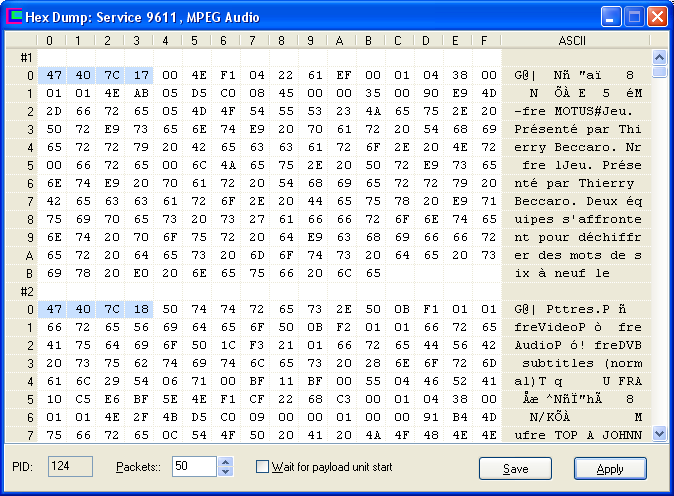This screenshot has height=496, width=674.
Task: Click the Save button
Action: (515, 468)
